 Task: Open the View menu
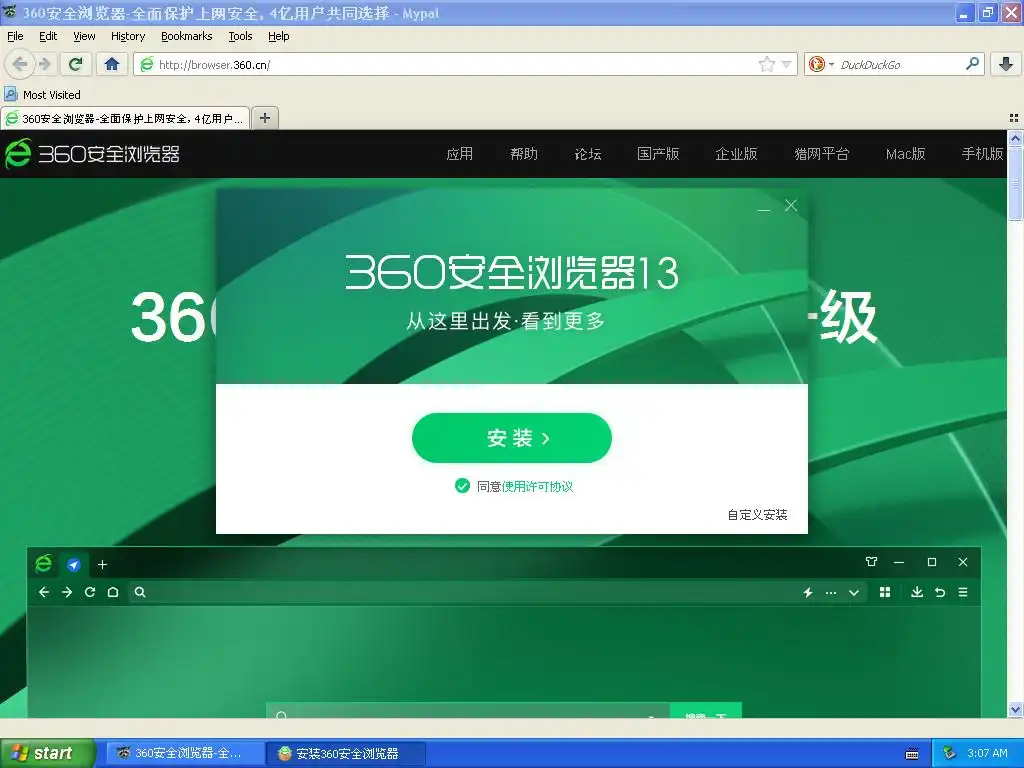[x=84, y=36]
